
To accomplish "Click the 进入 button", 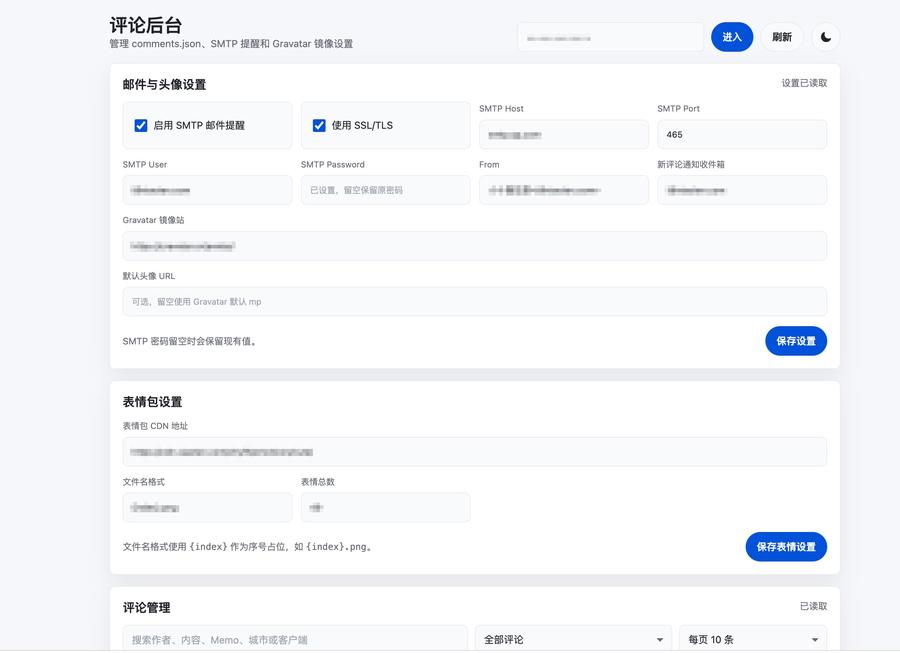I will pyautogui.click(x=732, y=37).
